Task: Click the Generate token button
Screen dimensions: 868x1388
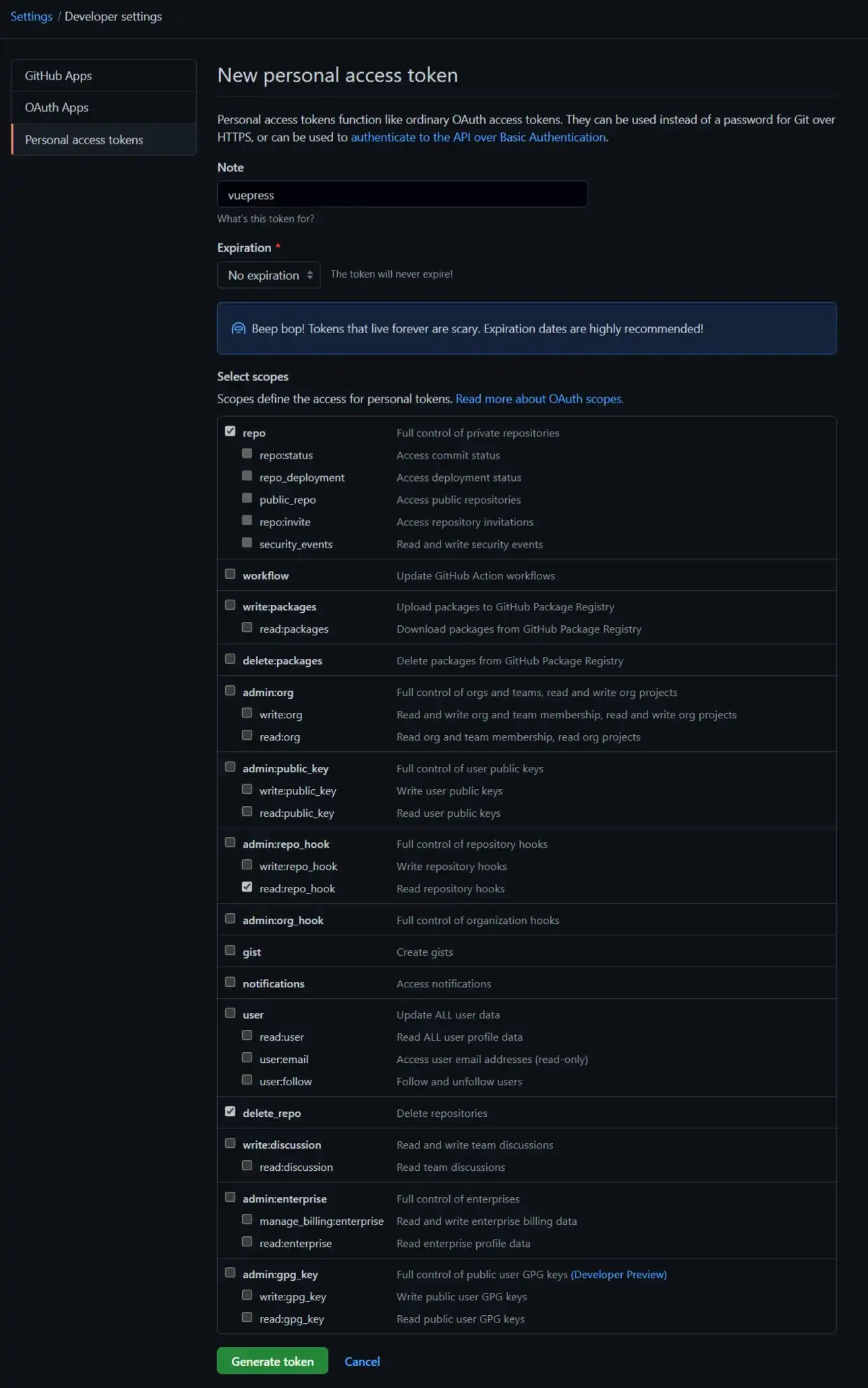Action: (x=272, y=1361)
